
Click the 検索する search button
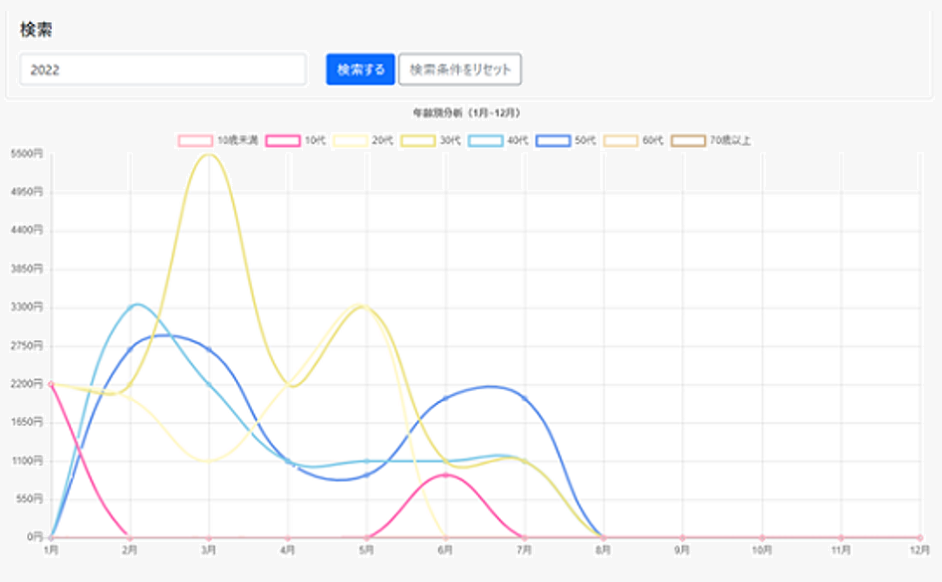360,70
